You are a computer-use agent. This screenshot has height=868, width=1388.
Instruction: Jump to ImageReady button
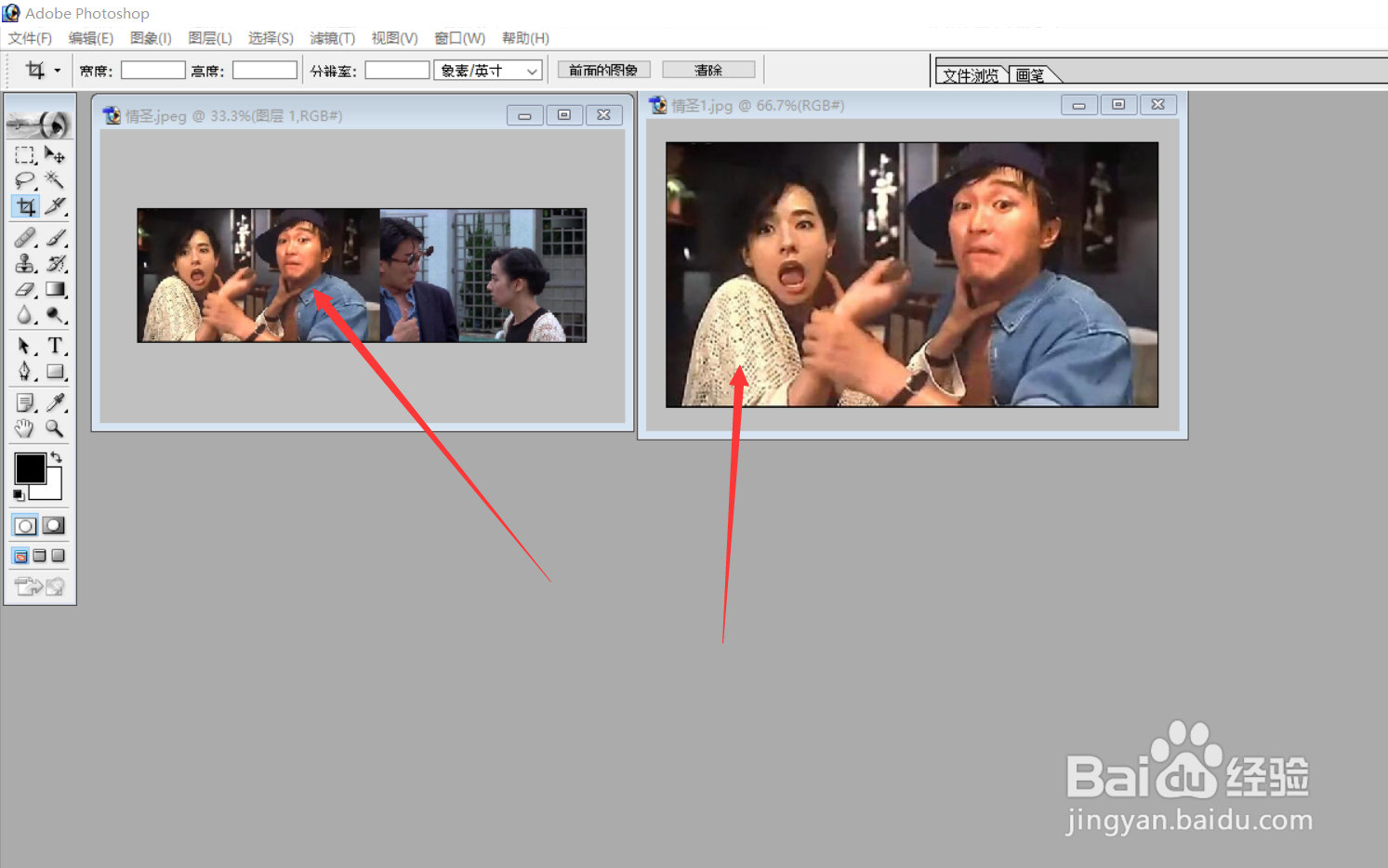pos(40,586)
